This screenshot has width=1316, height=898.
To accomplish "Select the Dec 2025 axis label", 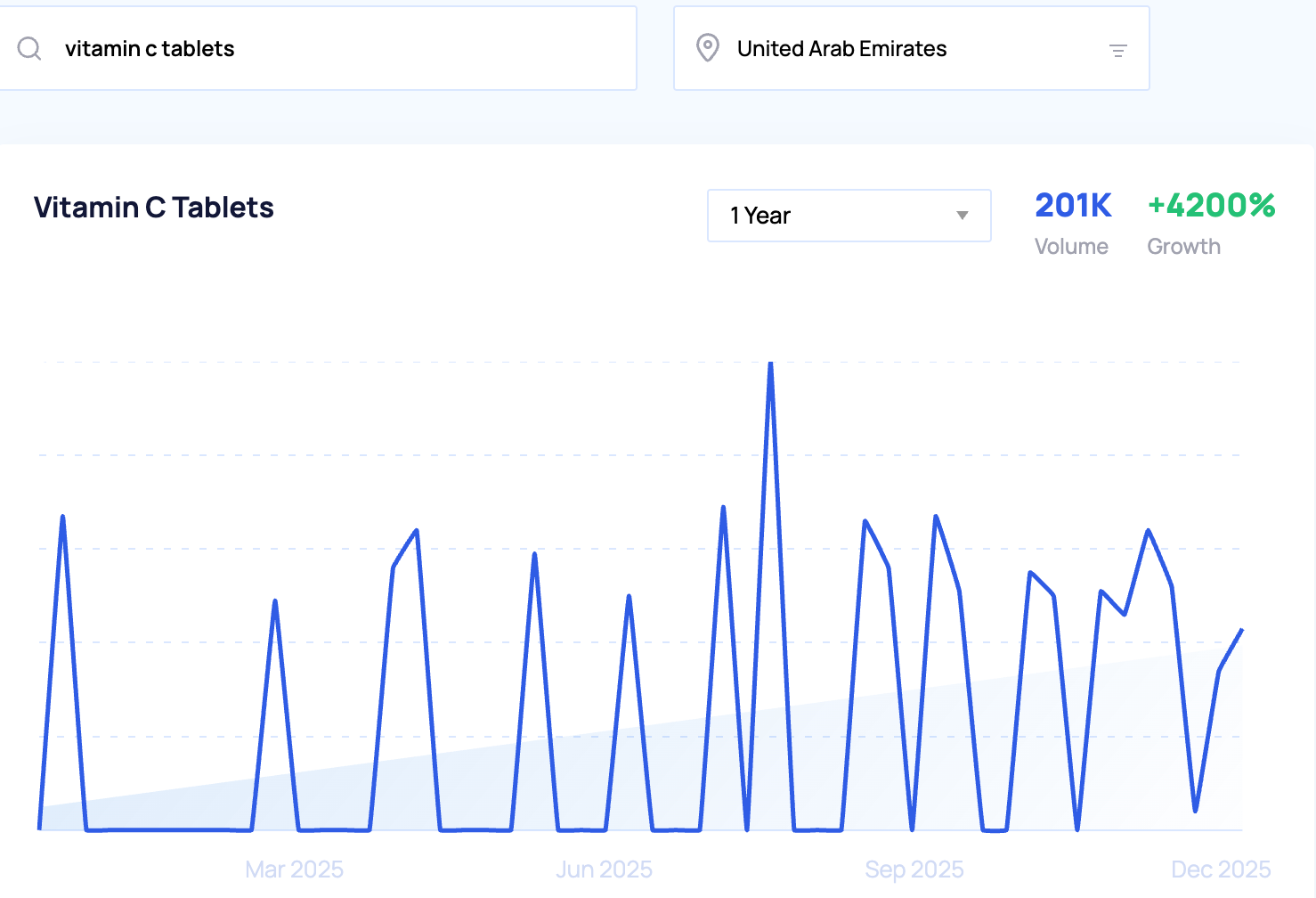I will tap(1220, 869).
